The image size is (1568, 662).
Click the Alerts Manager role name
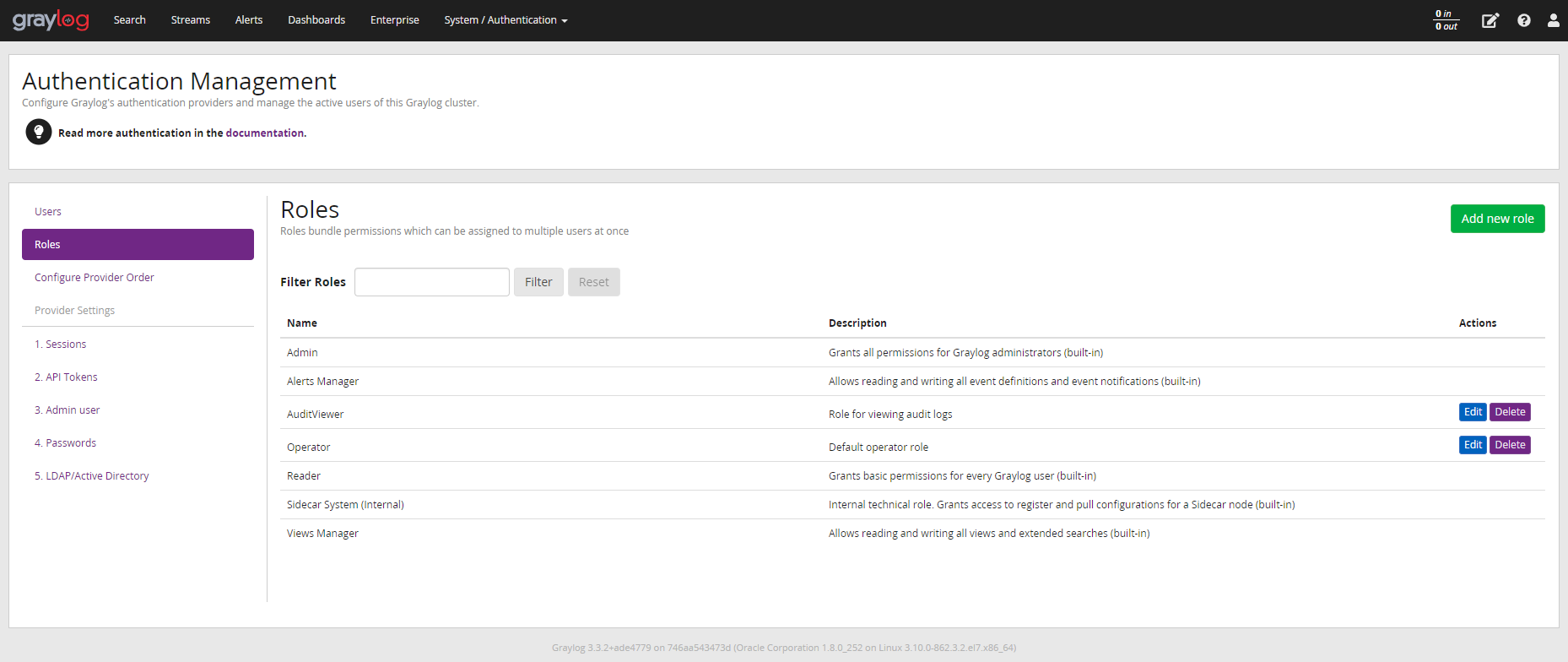coord(322,381)
